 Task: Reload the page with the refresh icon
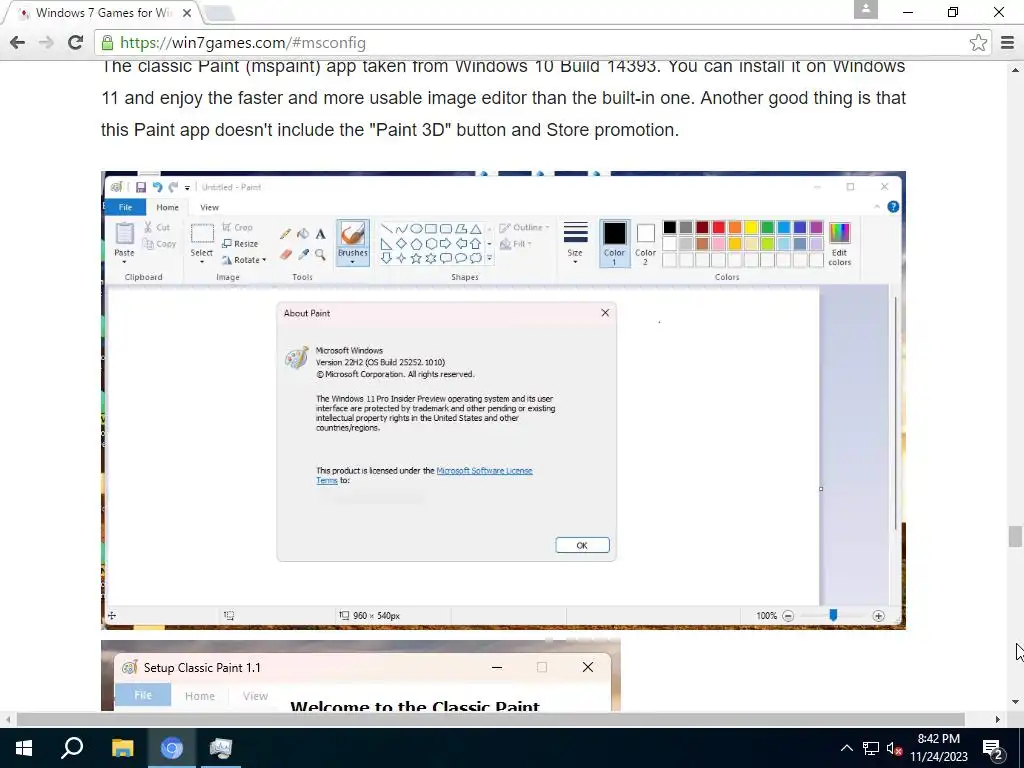pos(76,43)
